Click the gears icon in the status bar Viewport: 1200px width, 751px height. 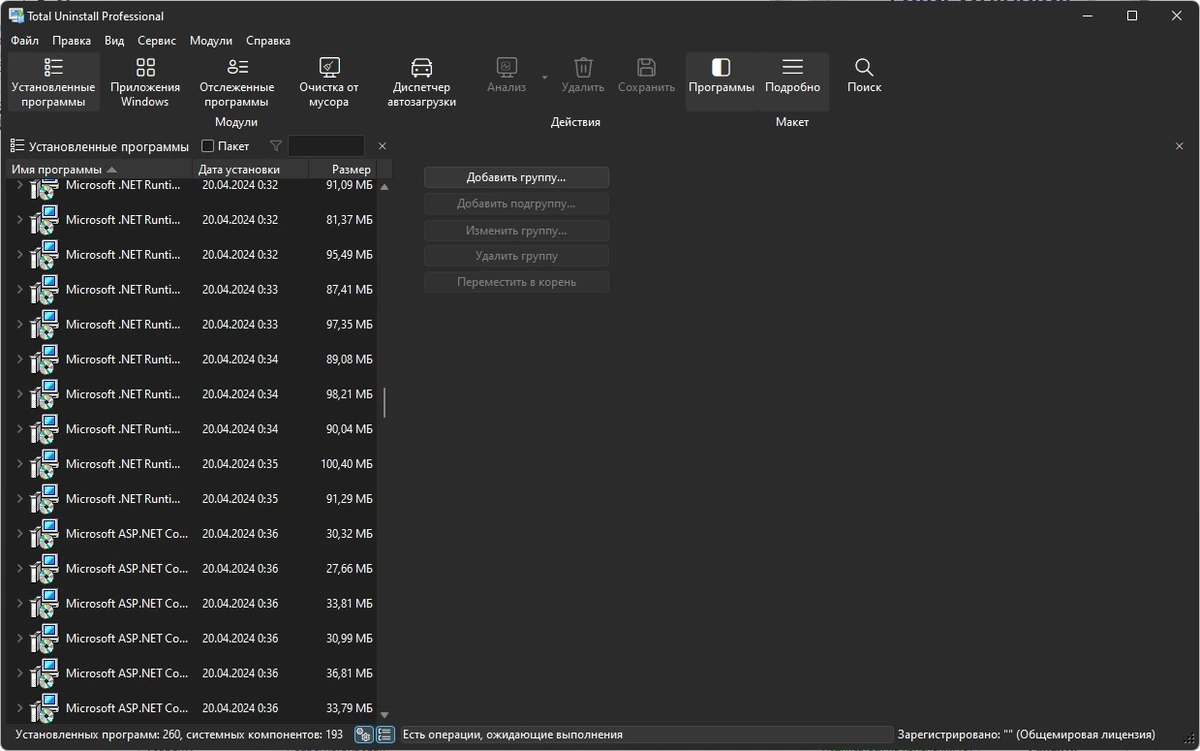pyautogui.click(x=364, y=734)
